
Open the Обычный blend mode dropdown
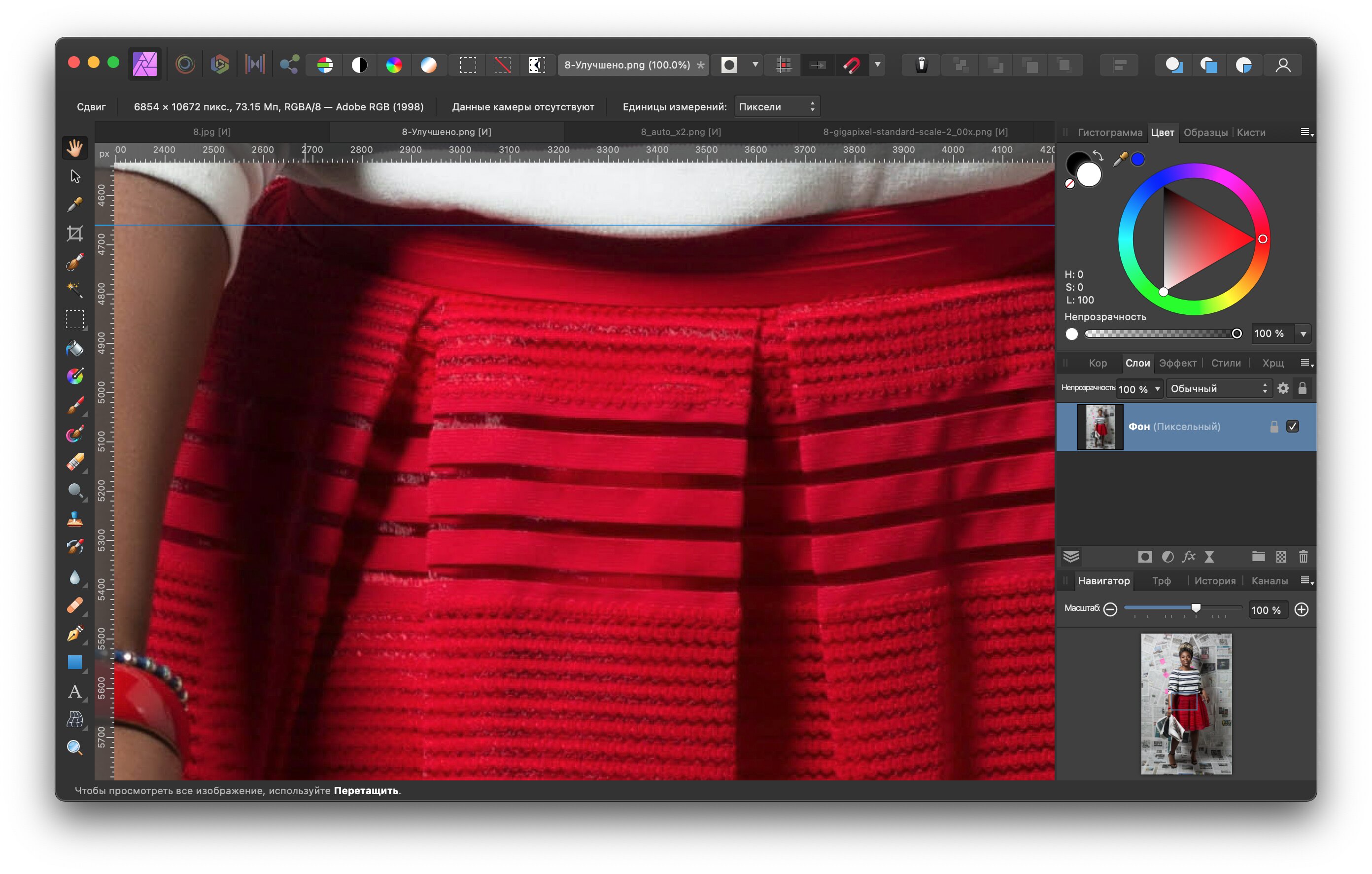coord(1219,389)
